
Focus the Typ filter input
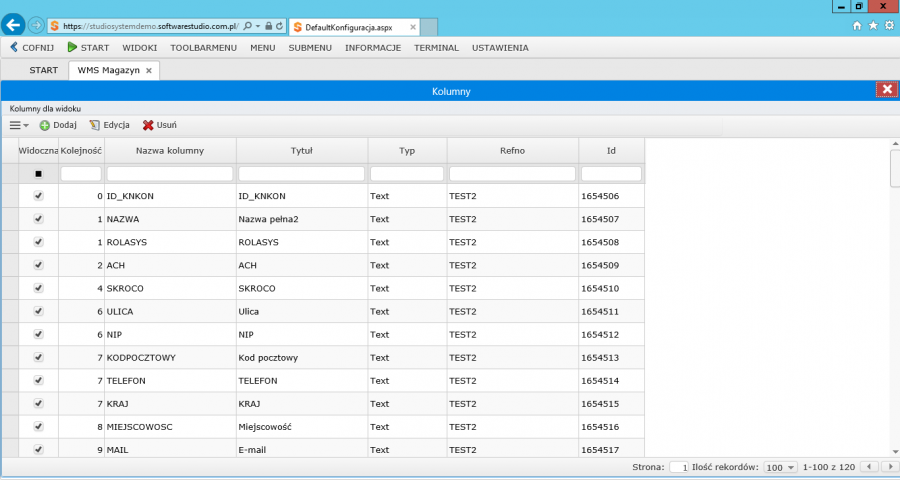click(x=407, y=173)
